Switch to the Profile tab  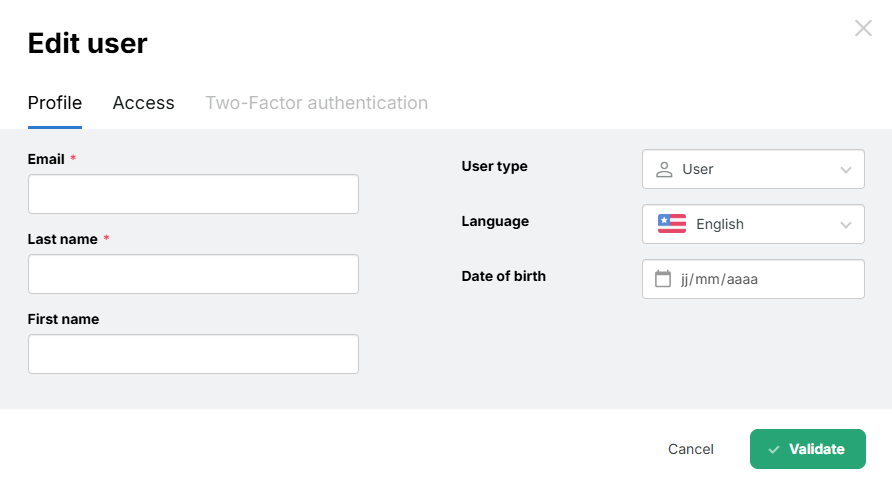click(55, 103)
